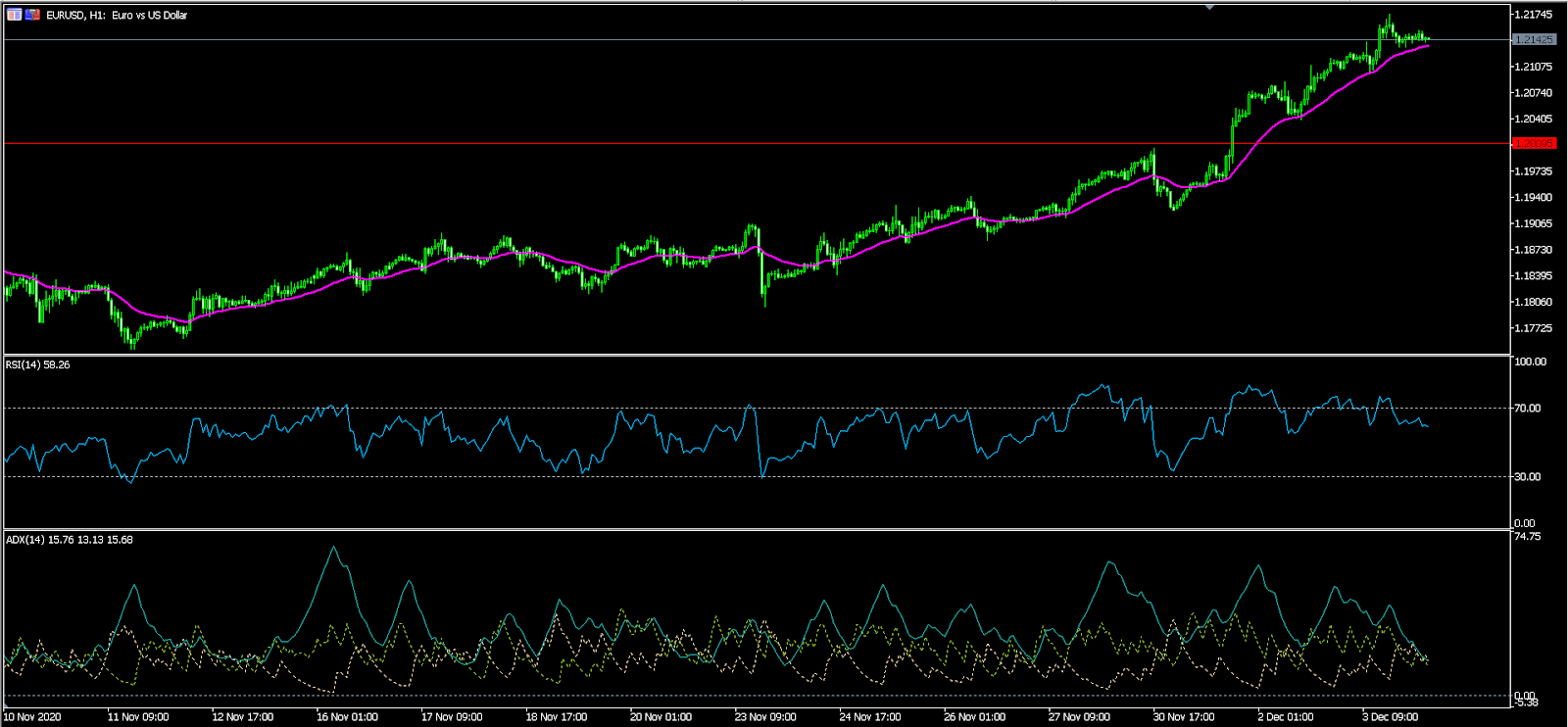Click the 1.21075 price axis value
Screen dimensions: 1568x727
1534,67
